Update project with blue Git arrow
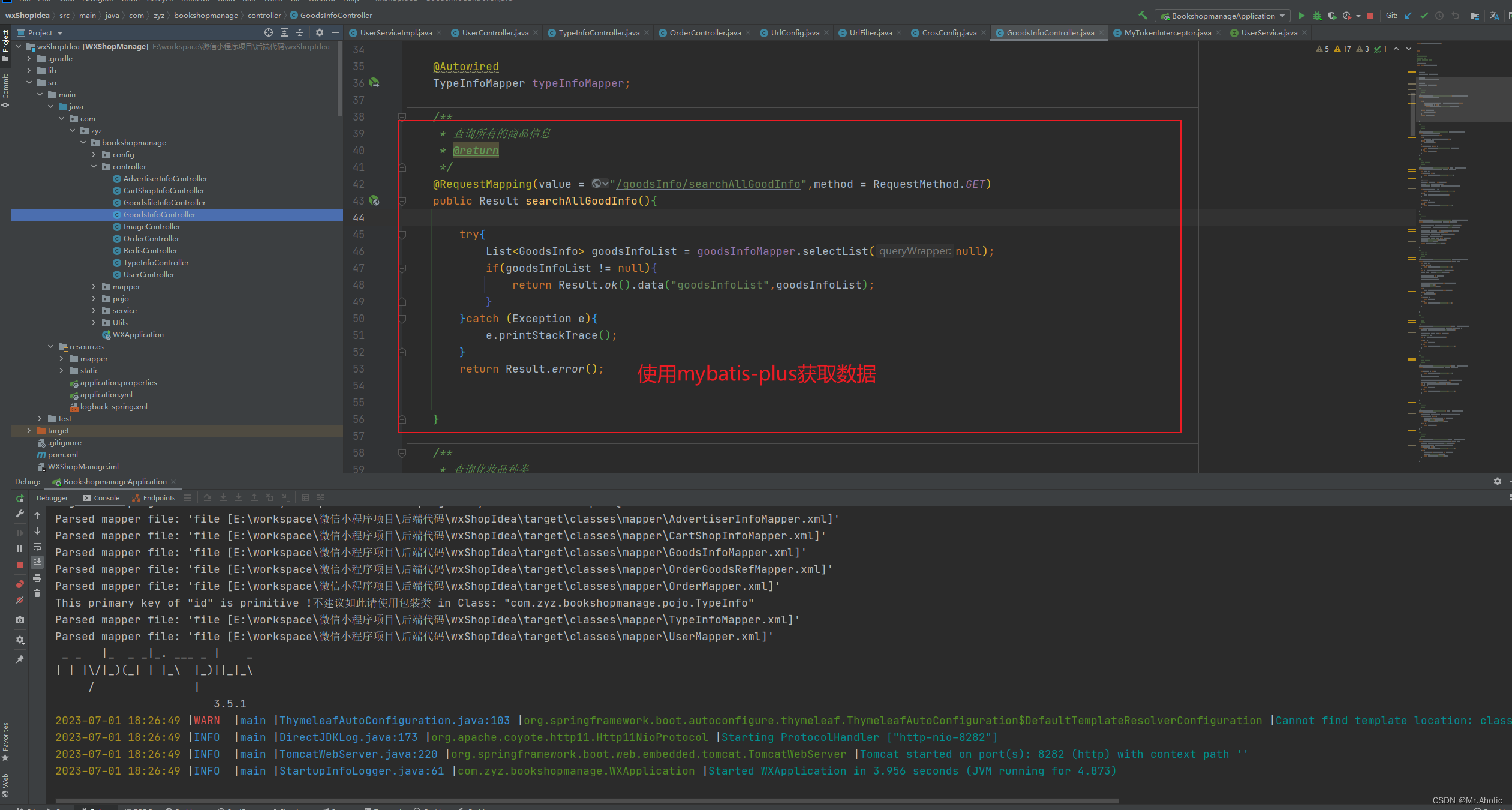 [x=1408, y=16]
